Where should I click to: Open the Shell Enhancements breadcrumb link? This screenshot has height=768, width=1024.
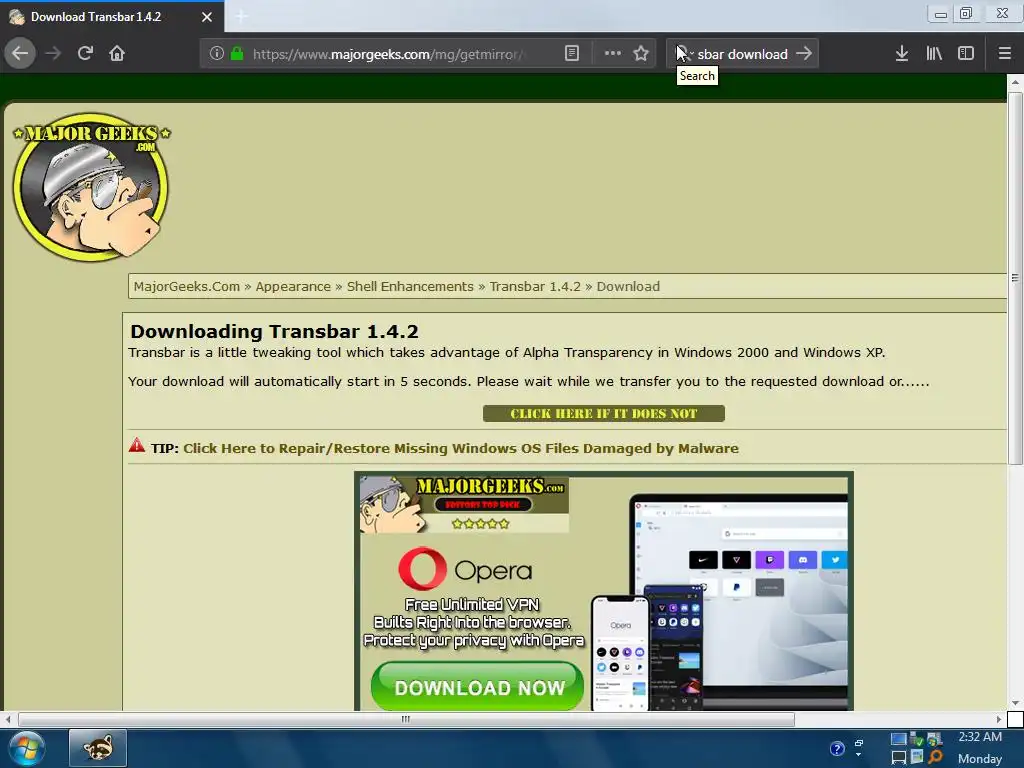(410, 287)
